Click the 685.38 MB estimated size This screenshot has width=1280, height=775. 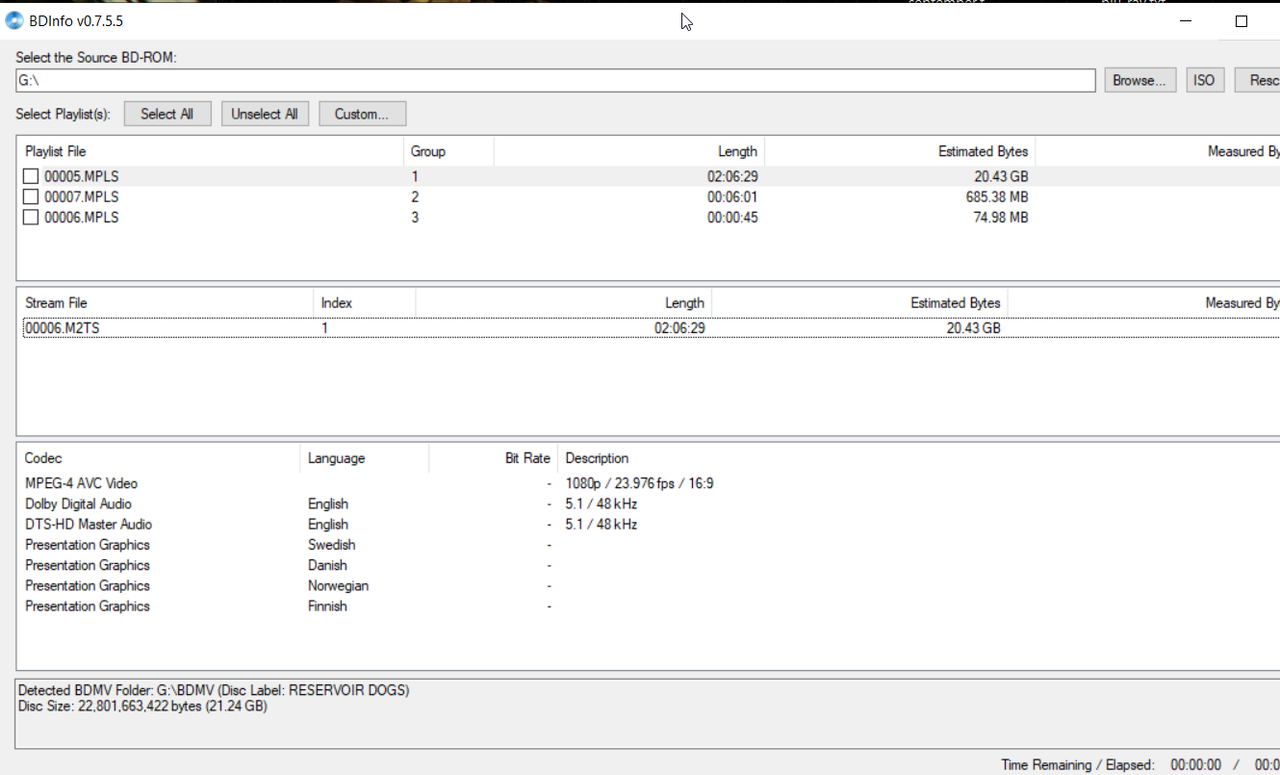pyautogui.click(x=997, y=197)
